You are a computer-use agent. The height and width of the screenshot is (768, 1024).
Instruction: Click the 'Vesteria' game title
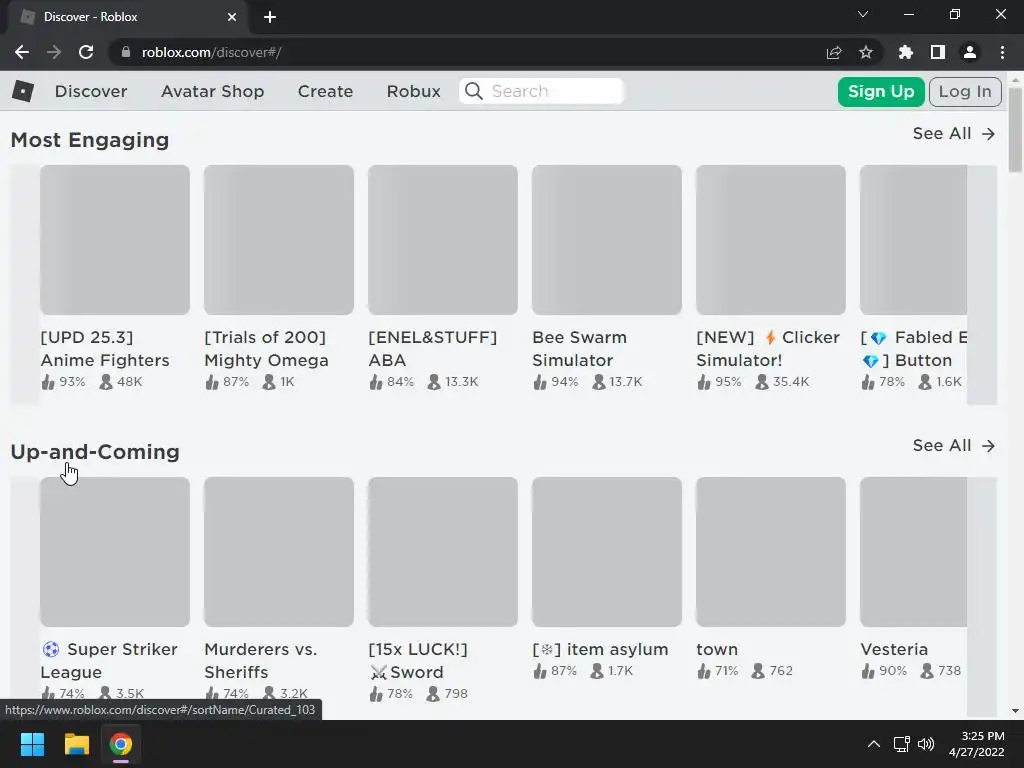(x=894, y=649)
